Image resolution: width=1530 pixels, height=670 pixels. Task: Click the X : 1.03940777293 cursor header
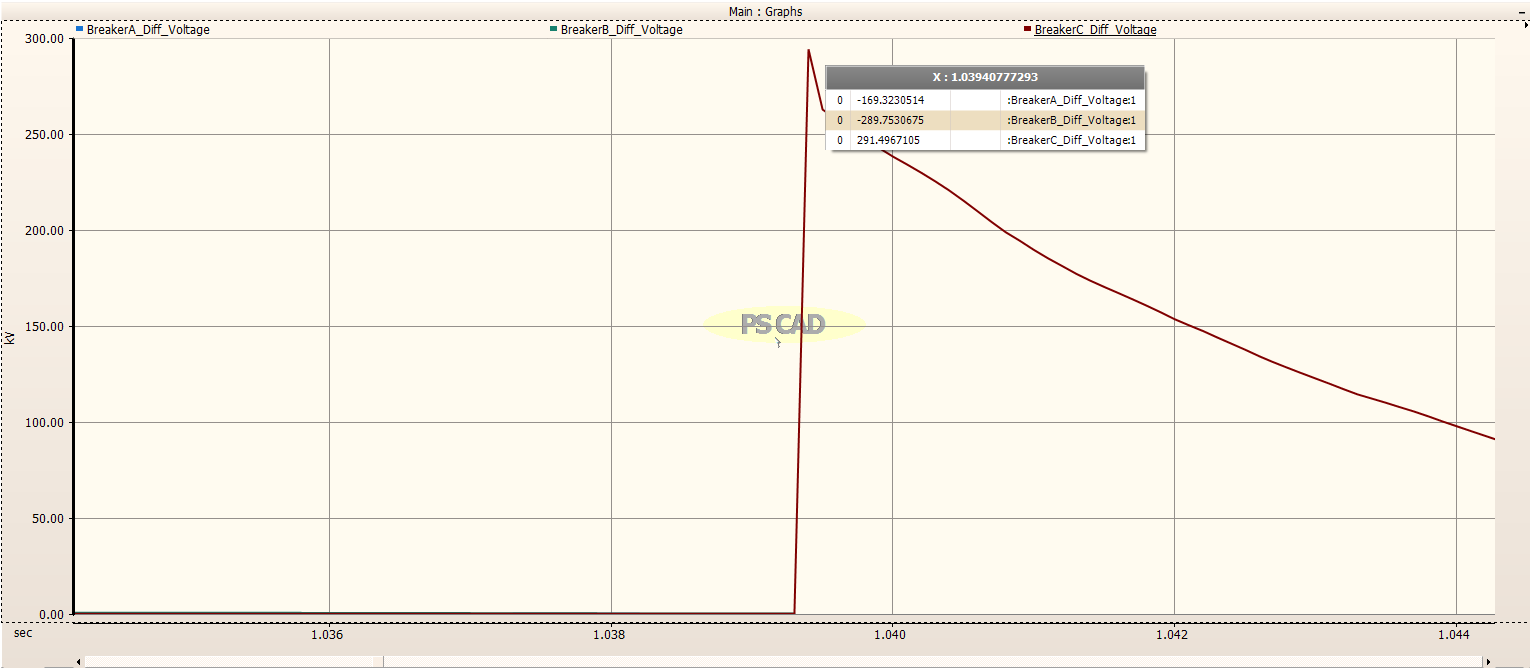(984, 76)
